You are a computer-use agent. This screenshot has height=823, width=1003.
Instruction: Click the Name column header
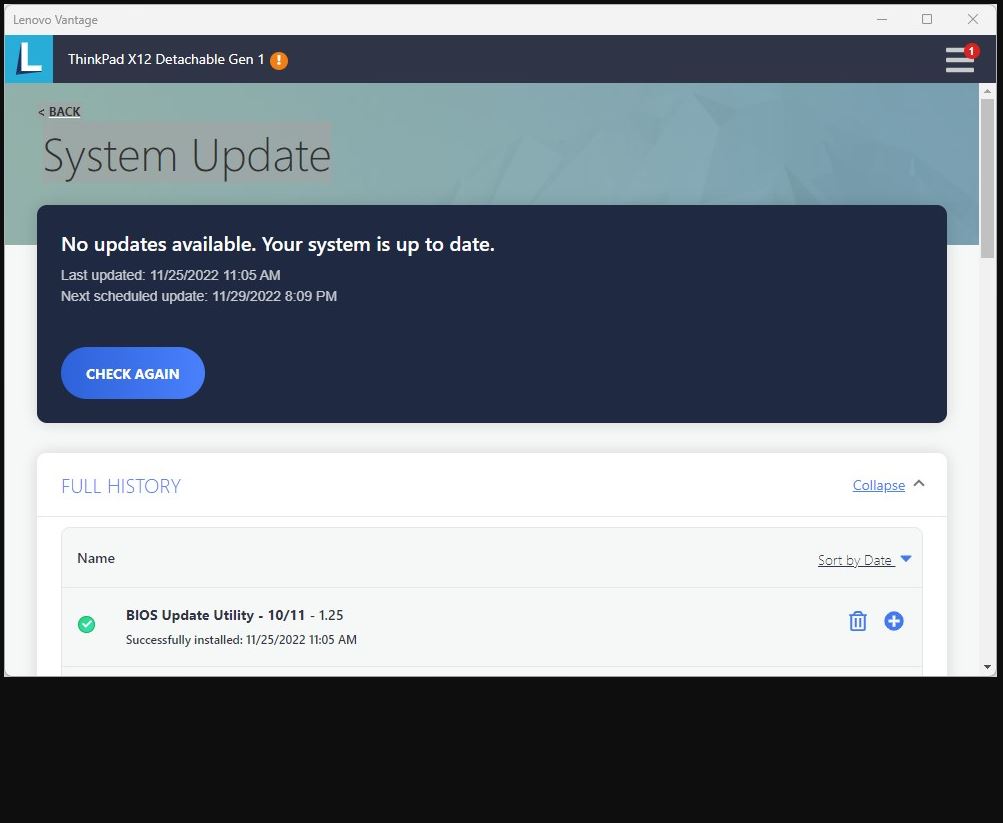[x=96, y=558]
